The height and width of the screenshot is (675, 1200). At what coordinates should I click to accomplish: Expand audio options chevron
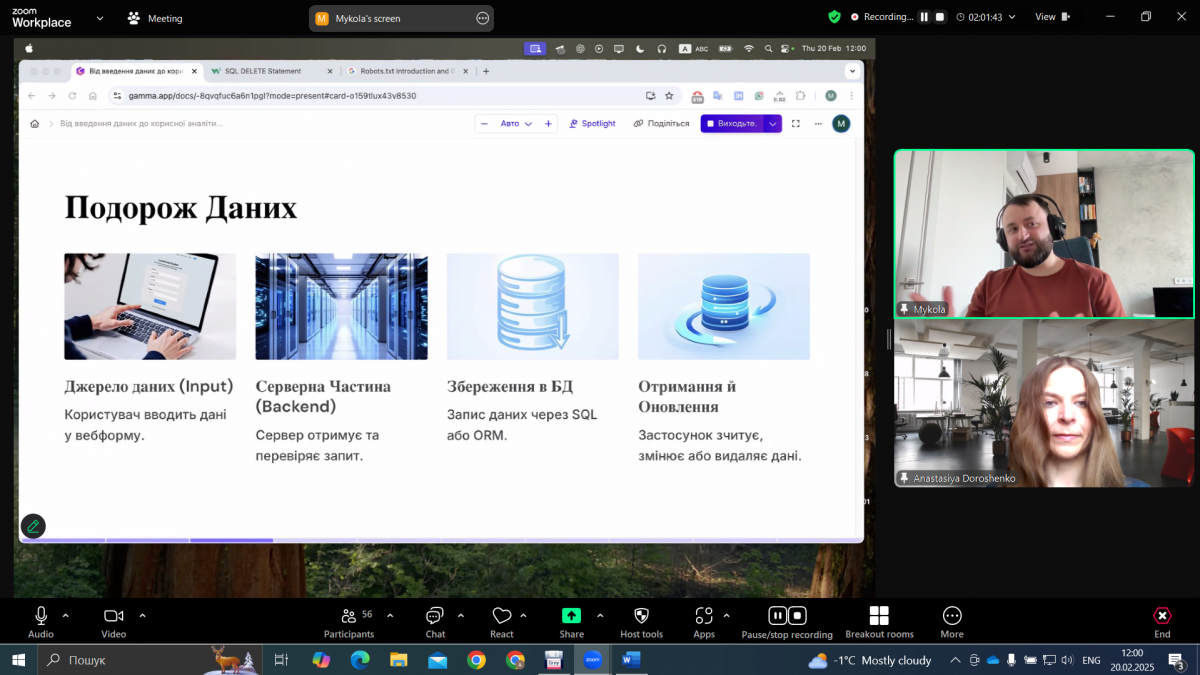tap(66, 615)
